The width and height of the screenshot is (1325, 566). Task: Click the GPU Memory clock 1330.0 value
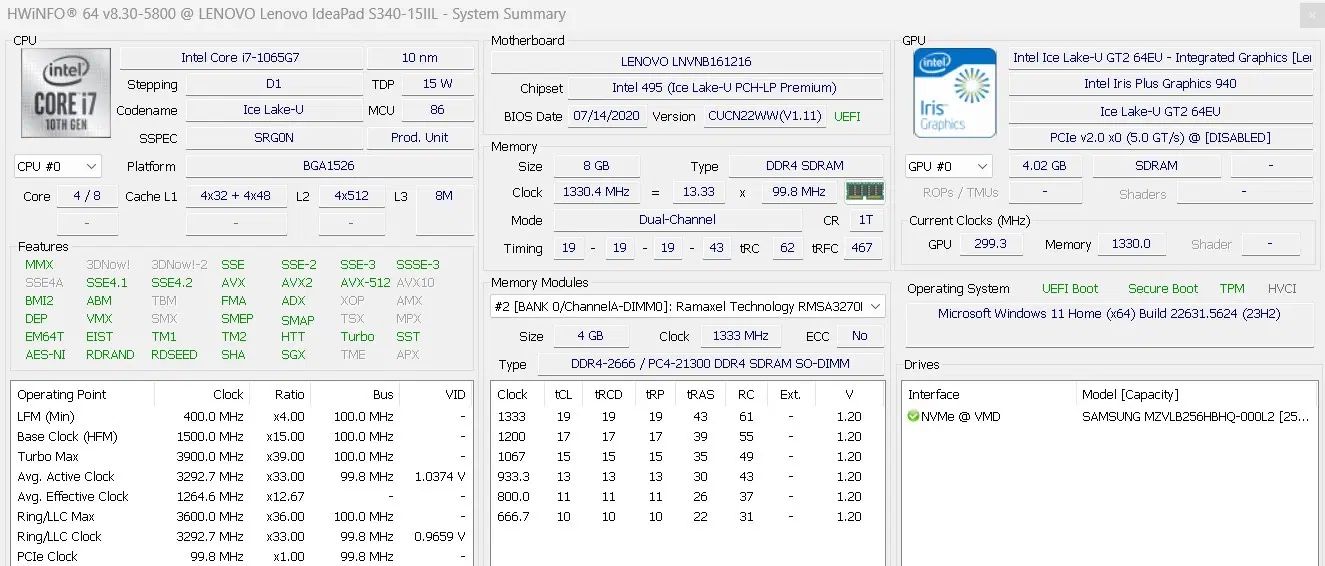(1131, 244)
